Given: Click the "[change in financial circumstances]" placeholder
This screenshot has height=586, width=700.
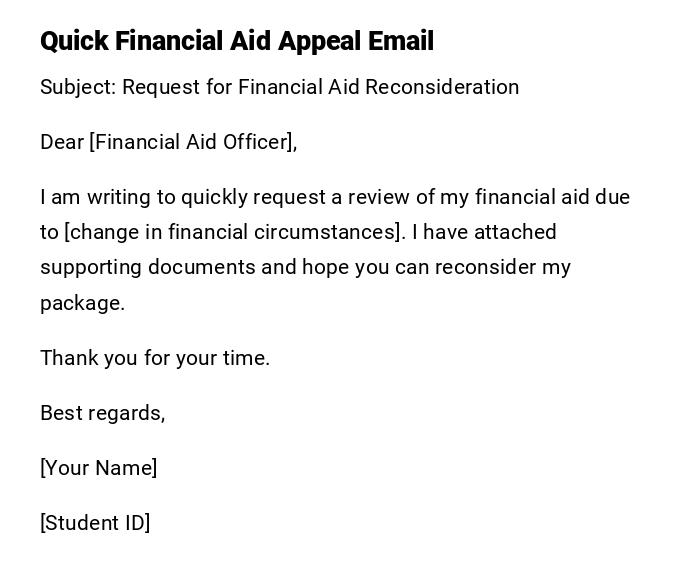Looking at the screenshot, I should 234,232.
